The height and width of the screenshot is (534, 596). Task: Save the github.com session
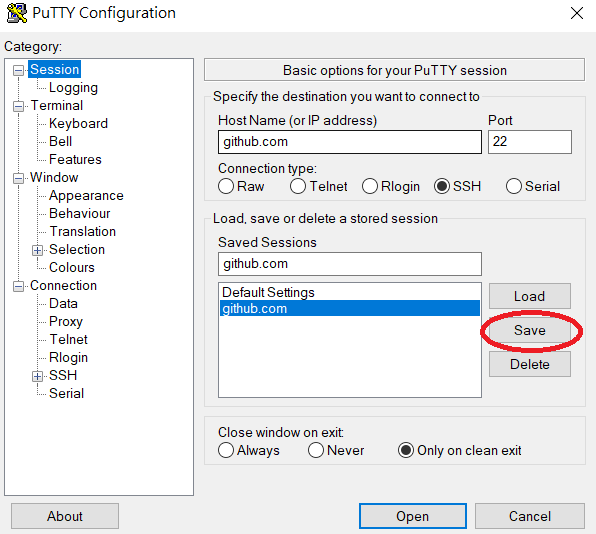(530, 330)
